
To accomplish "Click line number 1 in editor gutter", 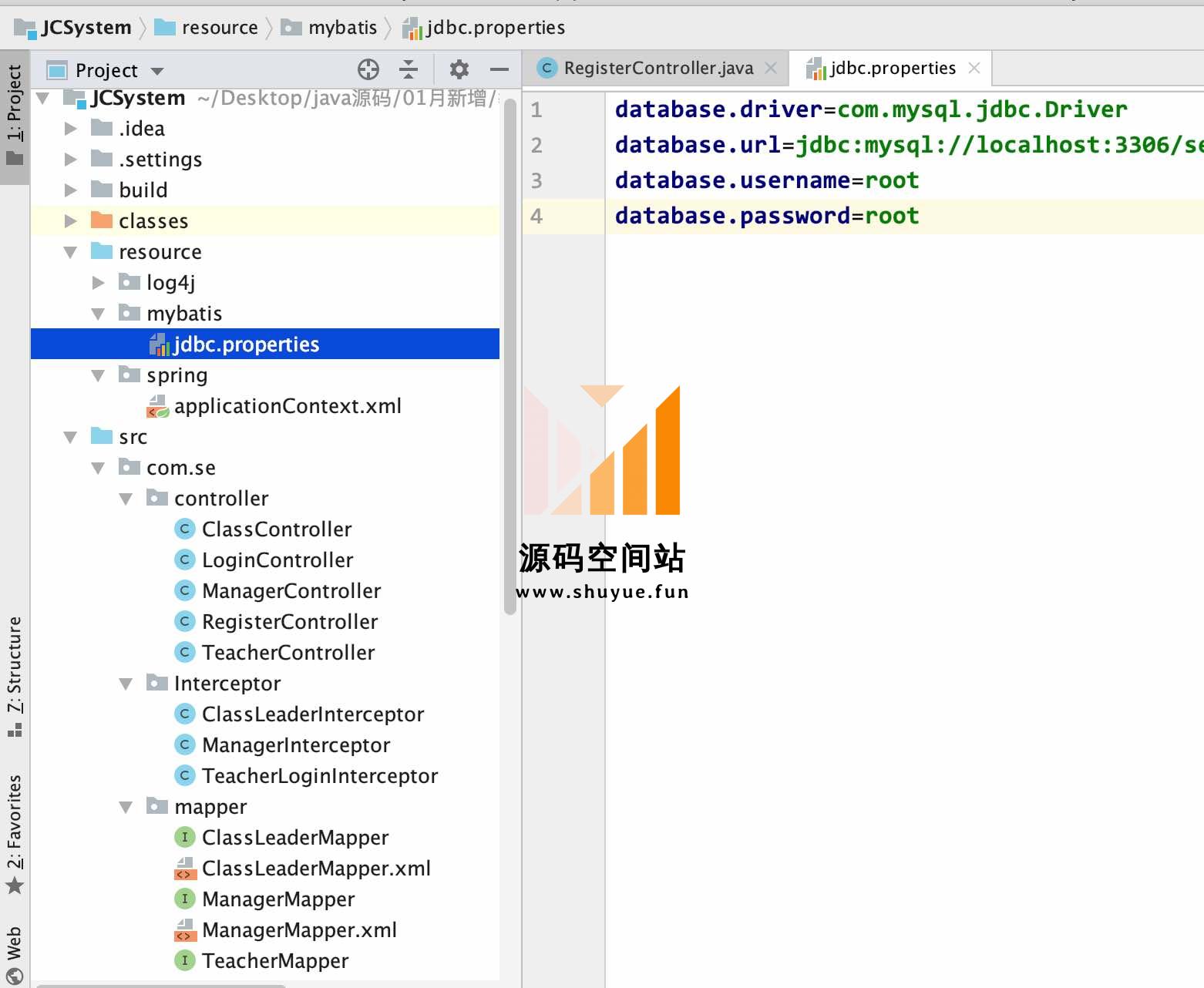I will click(x=536, y=110).
